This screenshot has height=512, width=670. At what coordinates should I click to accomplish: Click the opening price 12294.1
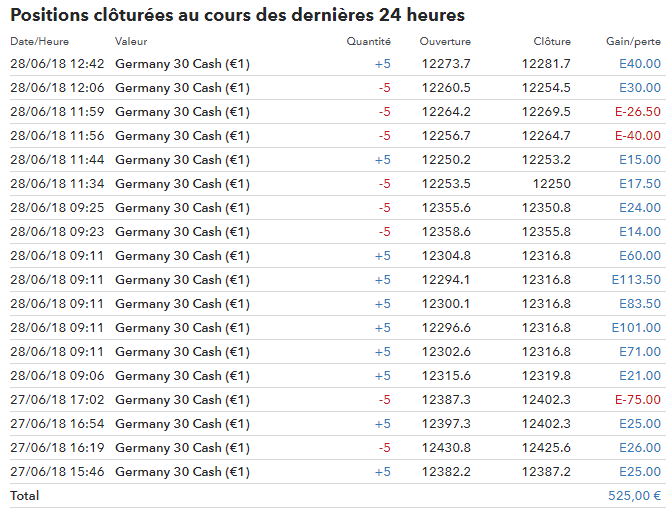(446, 280)
